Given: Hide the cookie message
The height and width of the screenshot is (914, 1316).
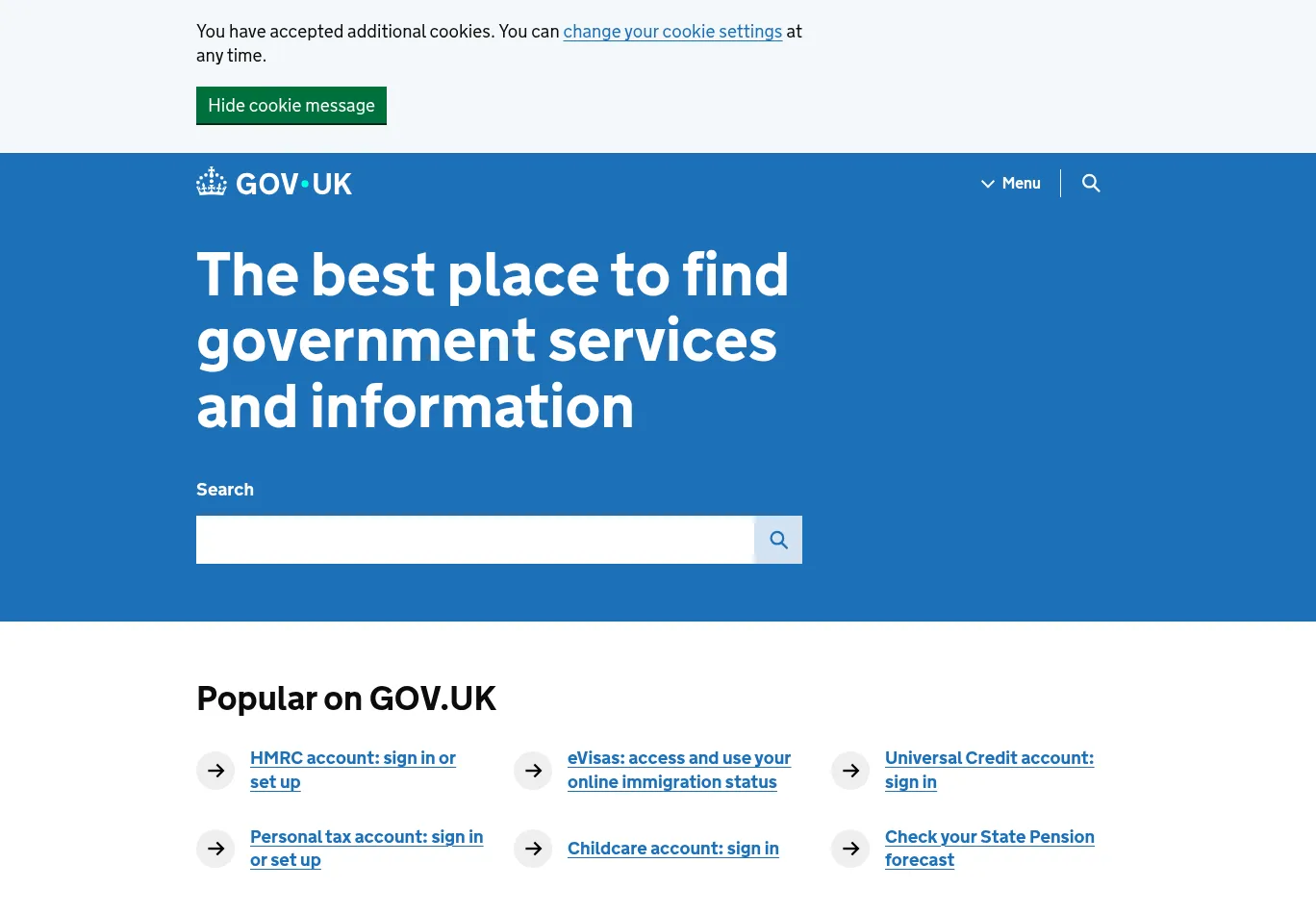Looking at the screenshot, I should (x=291, y=106).
